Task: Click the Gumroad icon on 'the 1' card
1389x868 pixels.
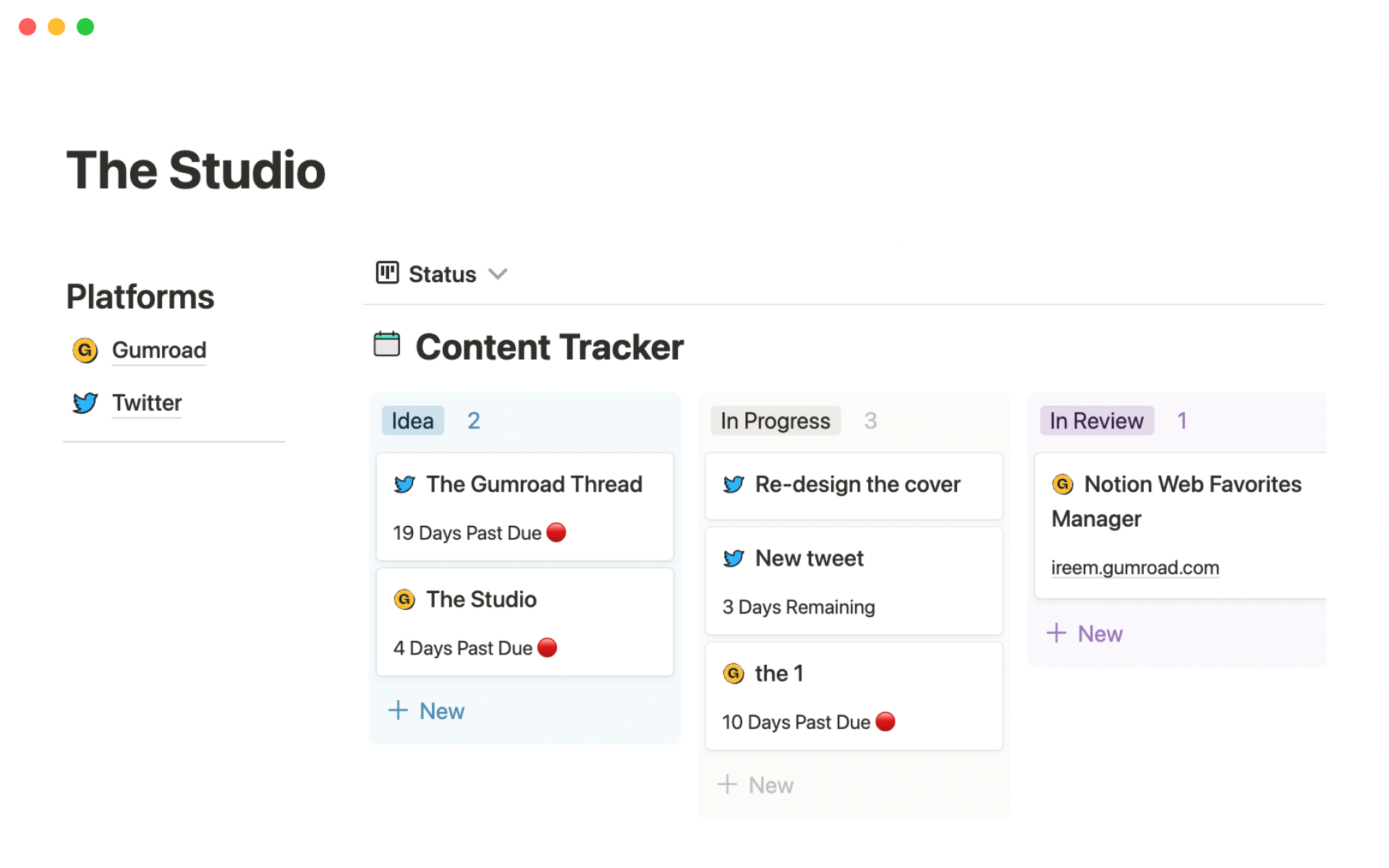Action: click(734, 673)
